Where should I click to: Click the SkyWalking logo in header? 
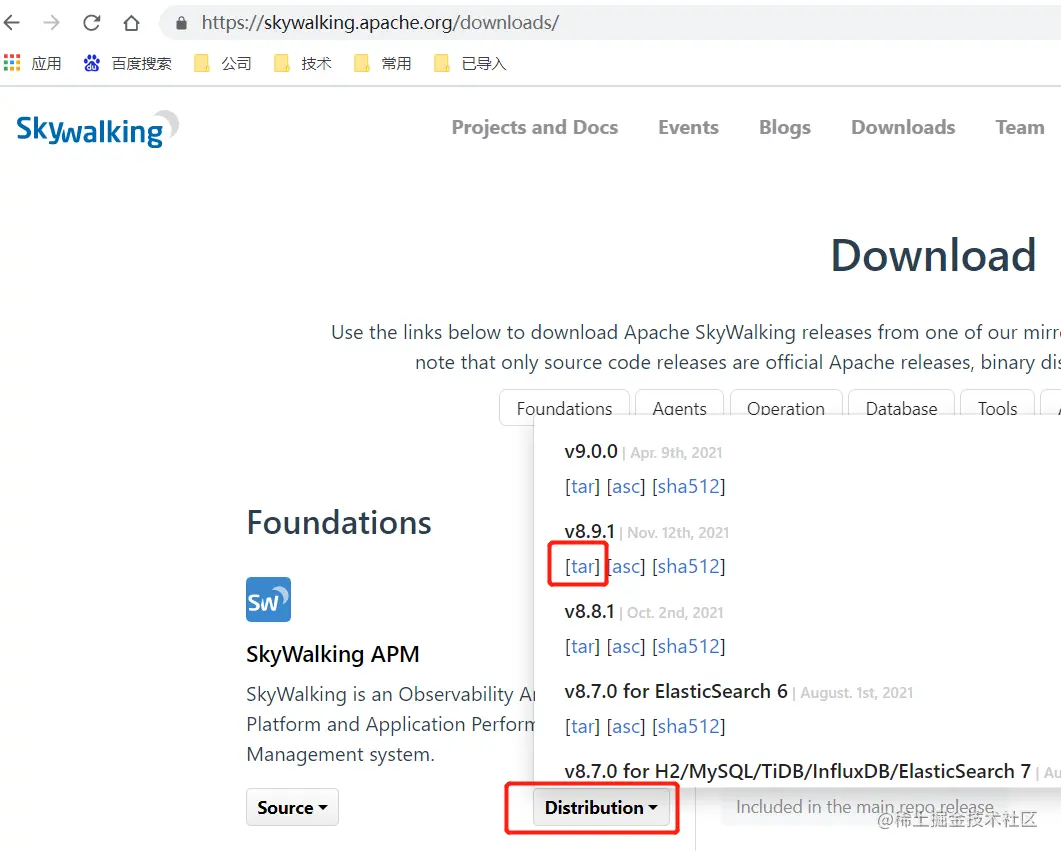(x=97, y=129)
